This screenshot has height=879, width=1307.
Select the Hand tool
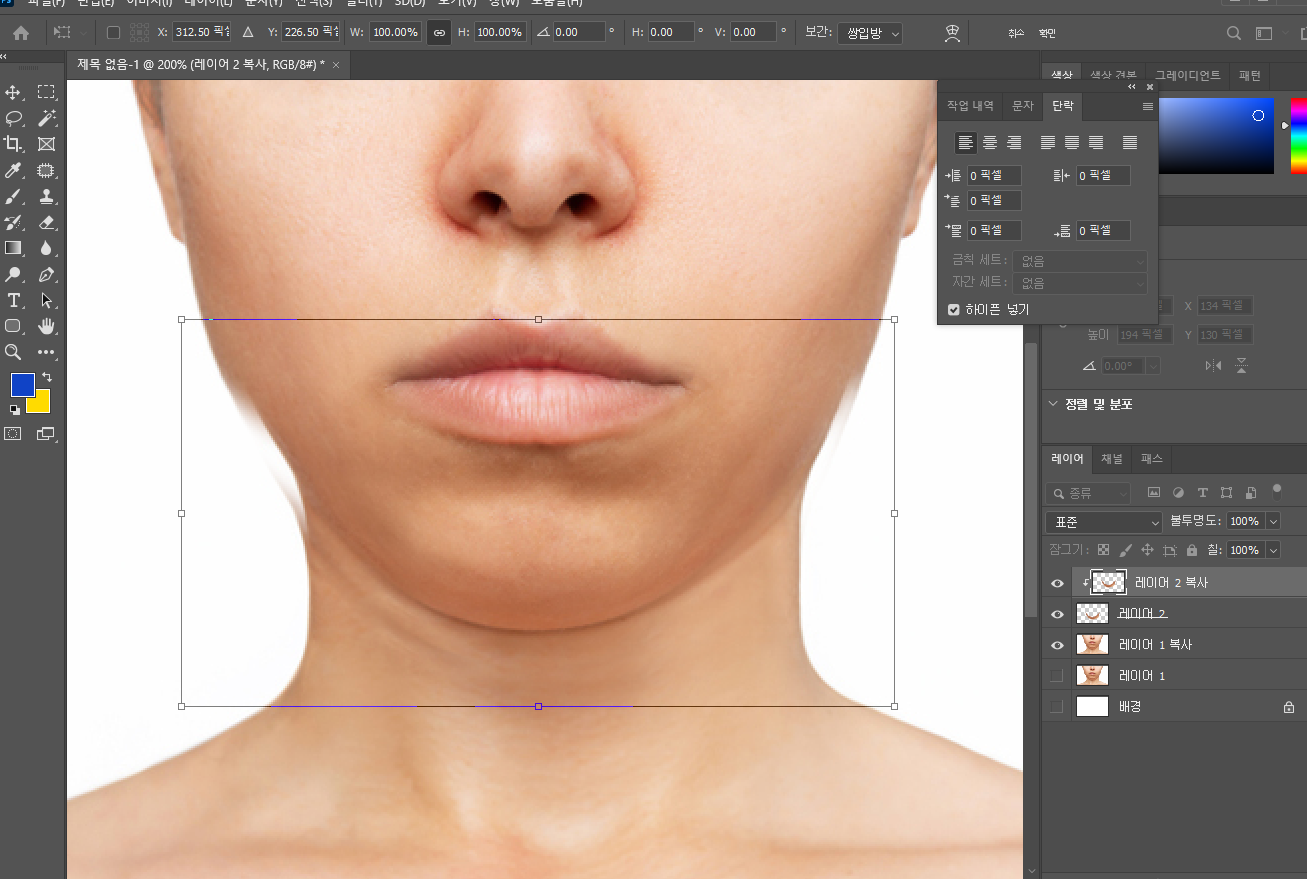(46, 326)
